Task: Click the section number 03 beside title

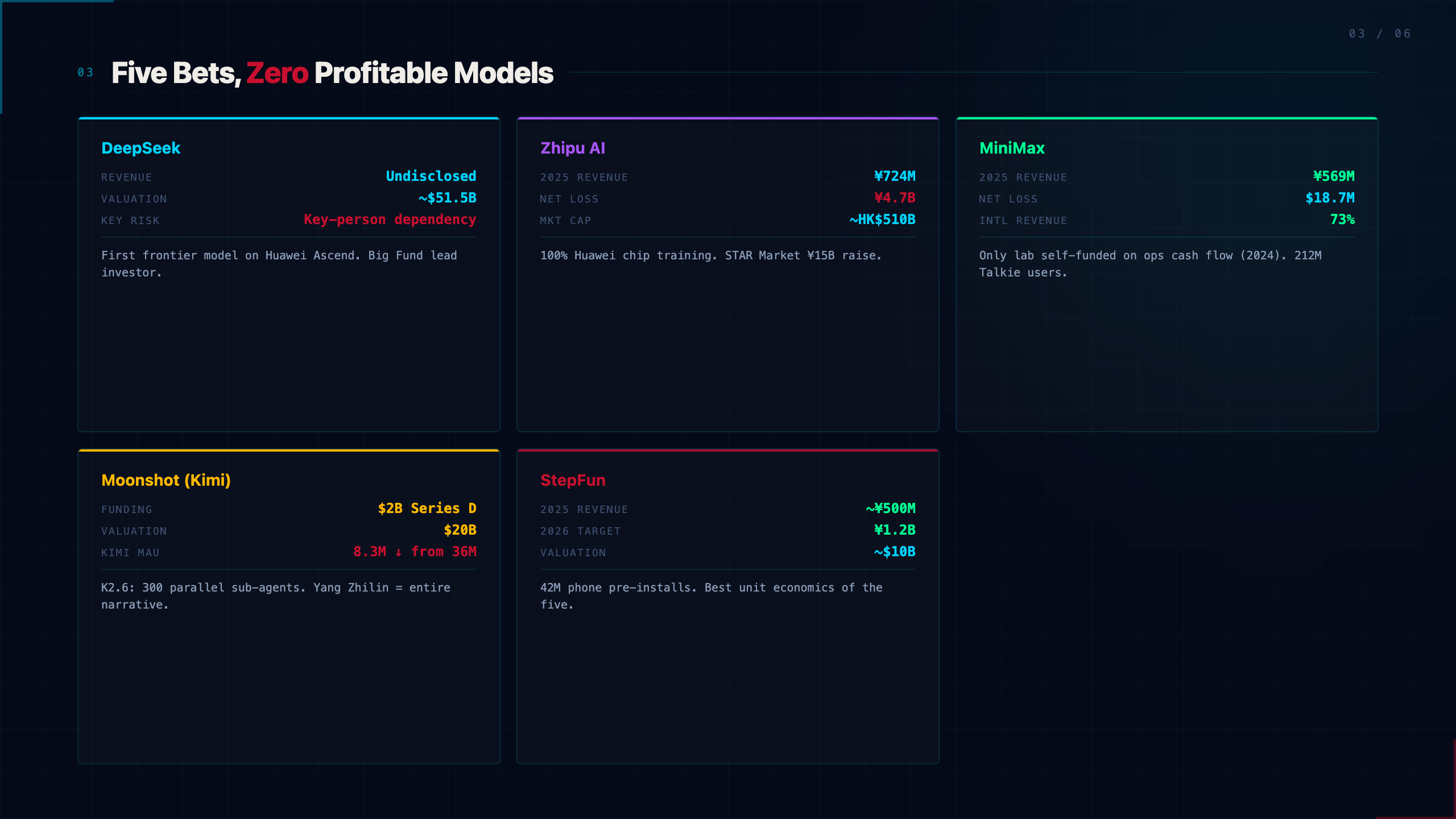Action: click(85, 72)
